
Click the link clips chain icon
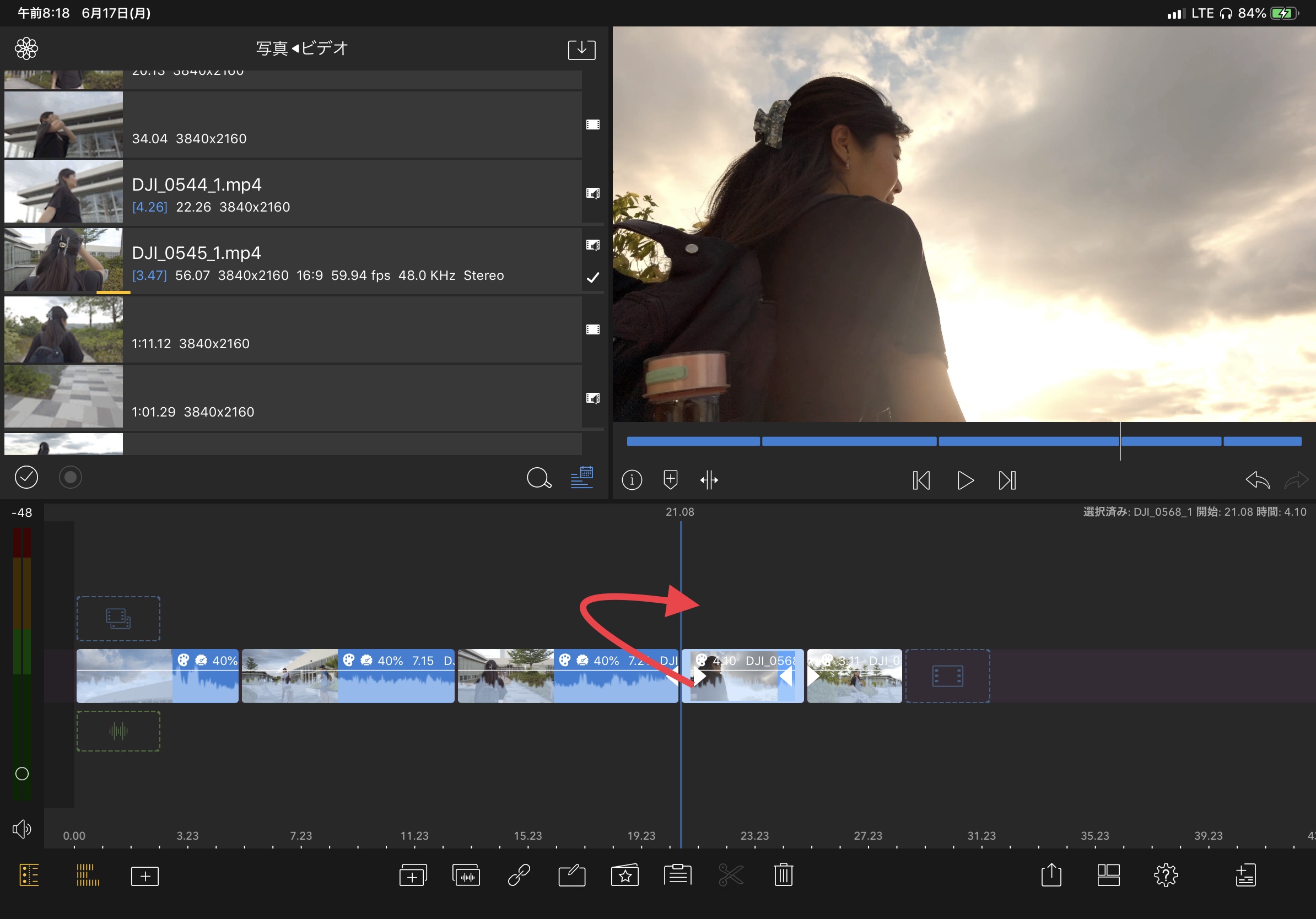tap(519, 875)
